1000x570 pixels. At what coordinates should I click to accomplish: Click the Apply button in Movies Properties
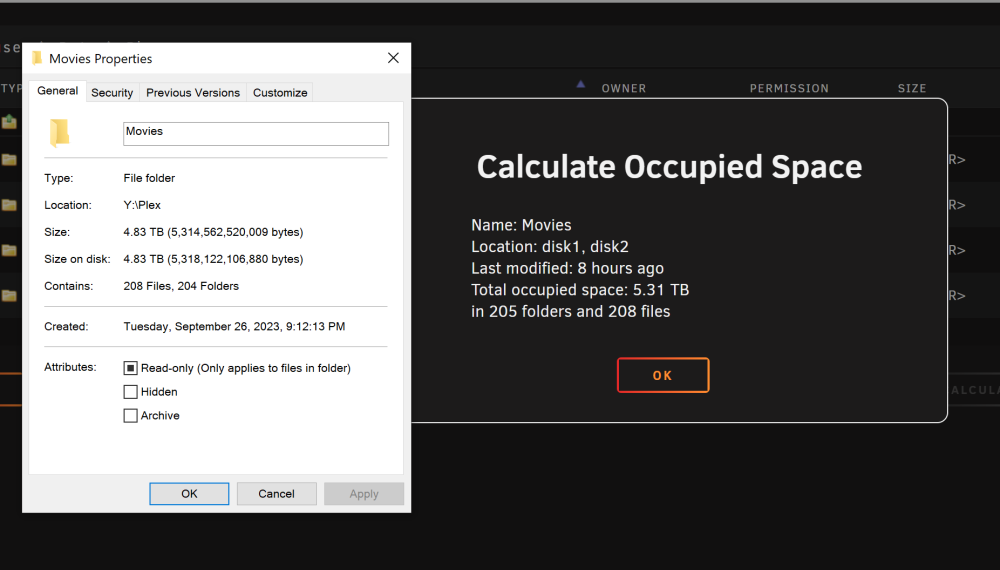click(364, 493)
